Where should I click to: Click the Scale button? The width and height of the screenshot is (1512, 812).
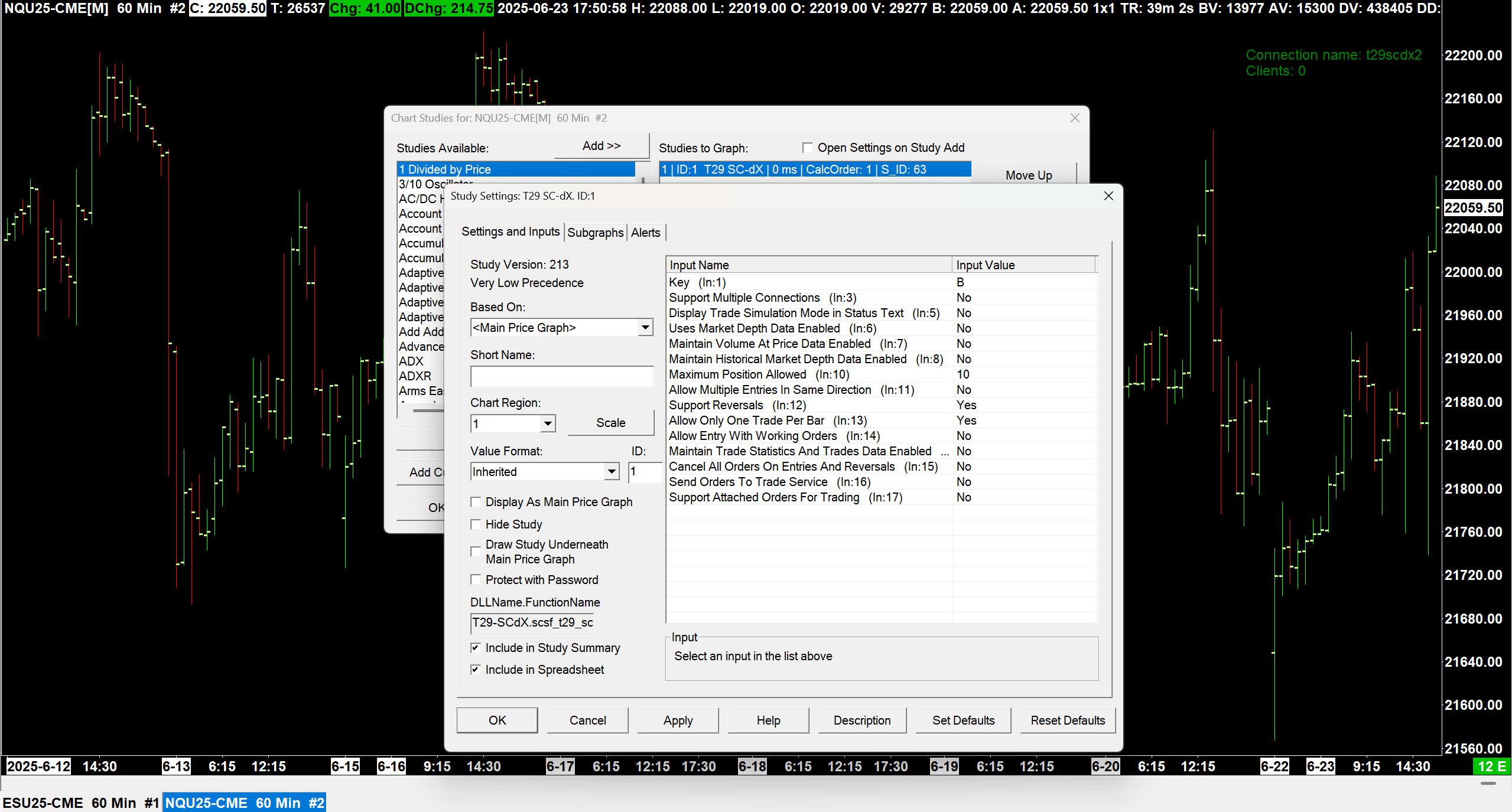[x=610, y=423]
